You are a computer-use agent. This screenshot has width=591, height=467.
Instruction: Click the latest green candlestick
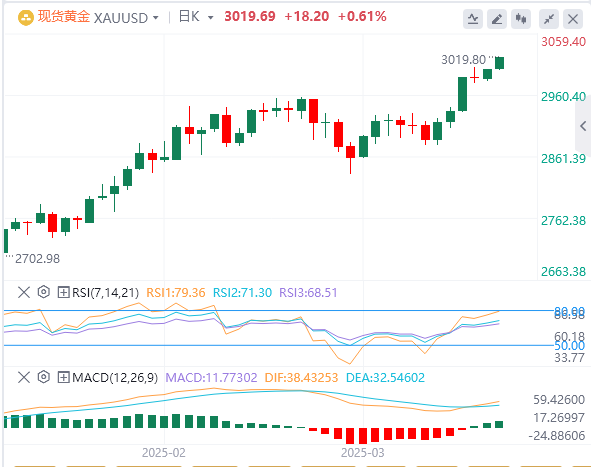click(499, 63)
